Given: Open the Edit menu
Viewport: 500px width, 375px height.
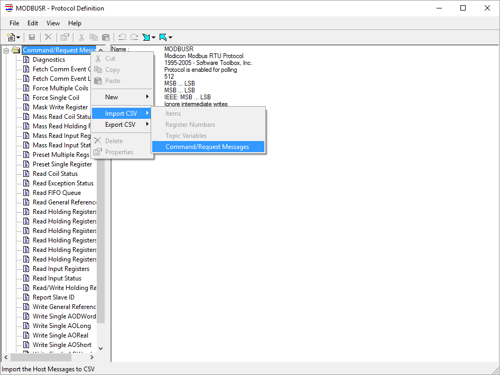Looking at the screenshot, I should click(33, 23).
